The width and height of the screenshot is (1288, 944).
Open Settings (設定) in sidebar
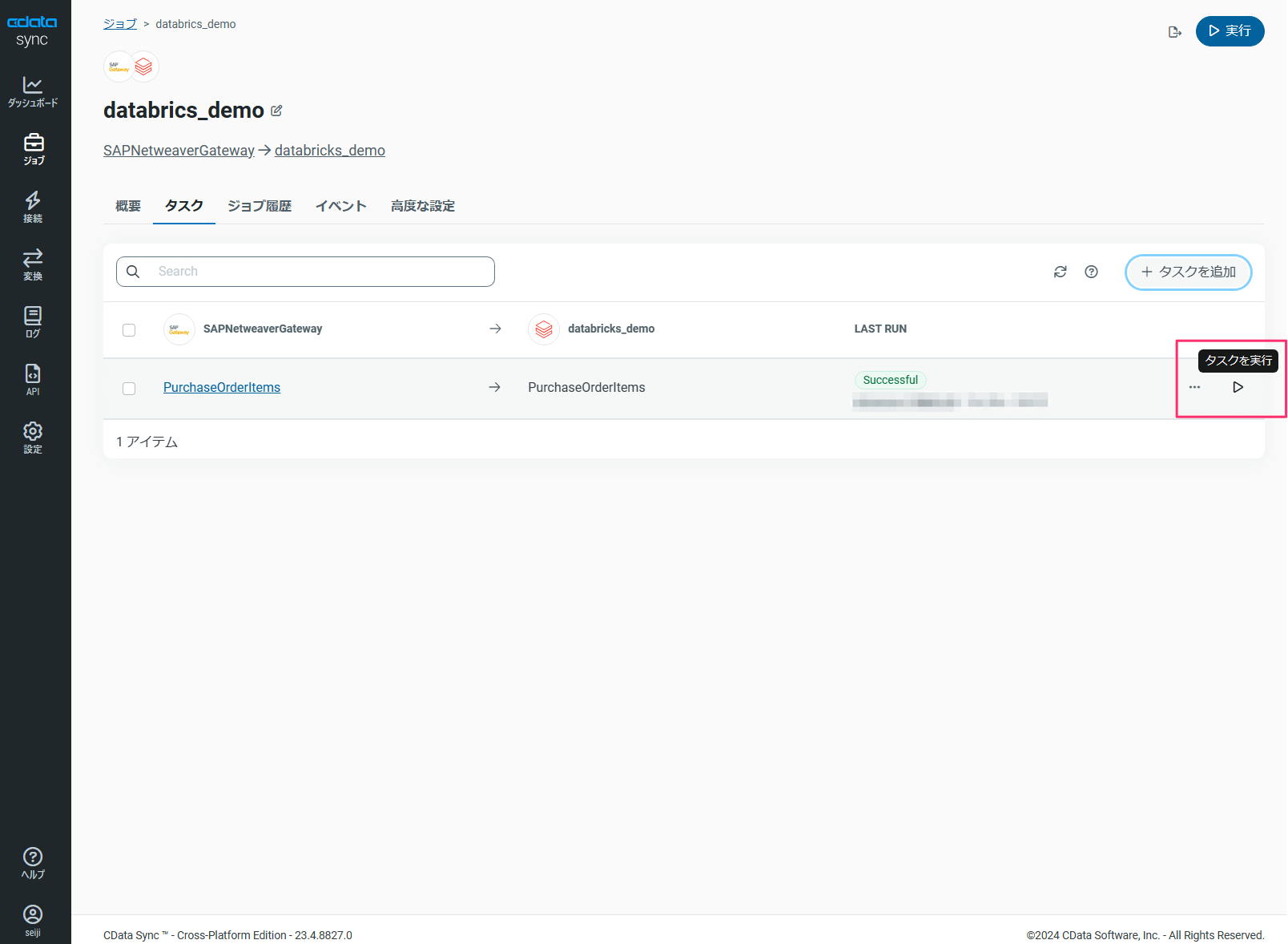[33, 438]
